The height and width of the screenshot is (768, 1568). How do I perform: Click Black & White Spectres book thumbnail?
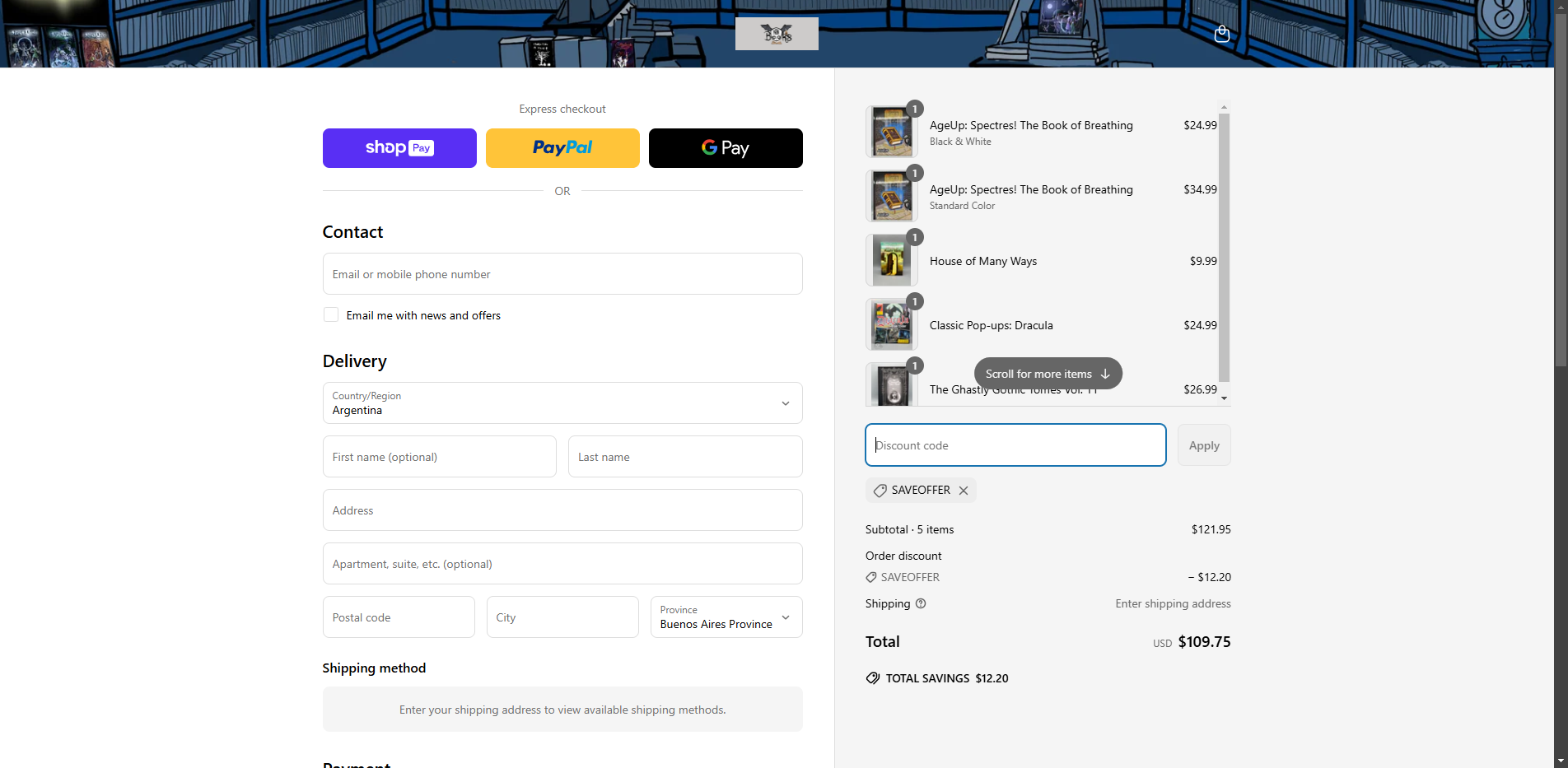[x=892, y=132]
